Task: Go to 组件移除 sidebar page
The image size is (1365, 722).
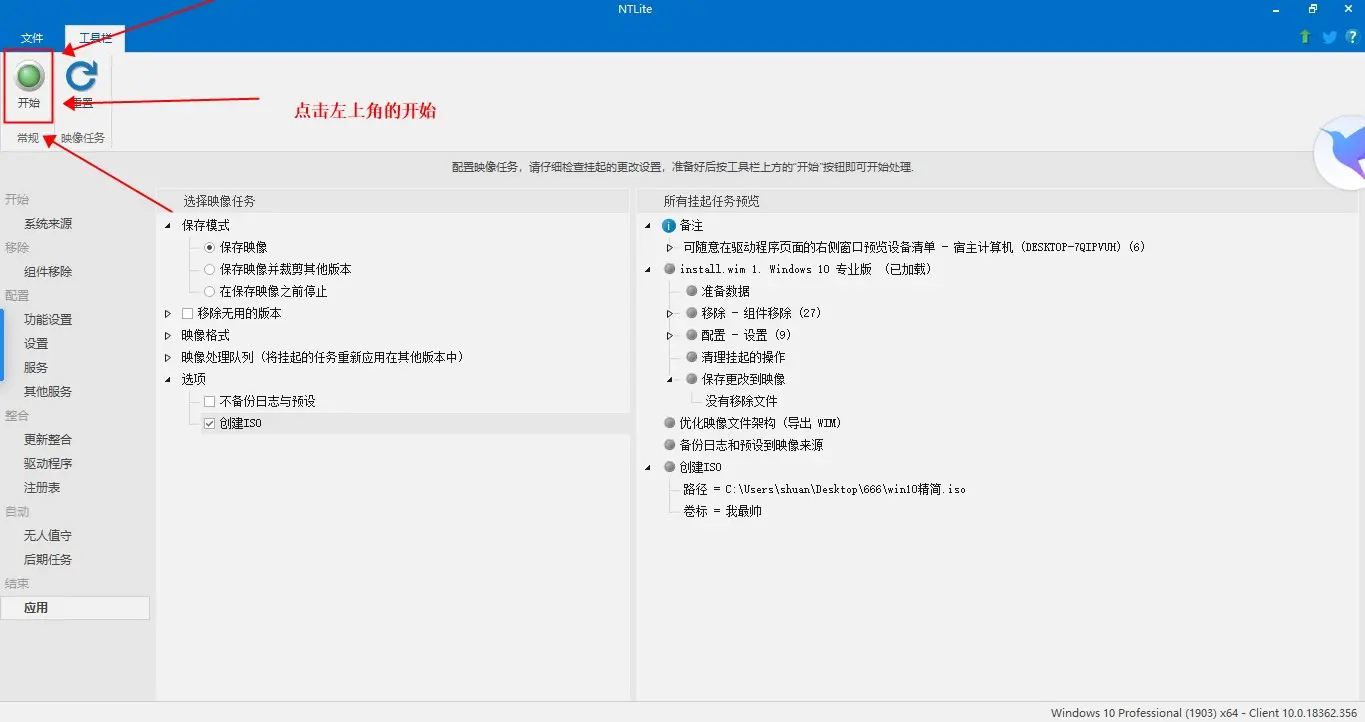Action: [48, 272]
